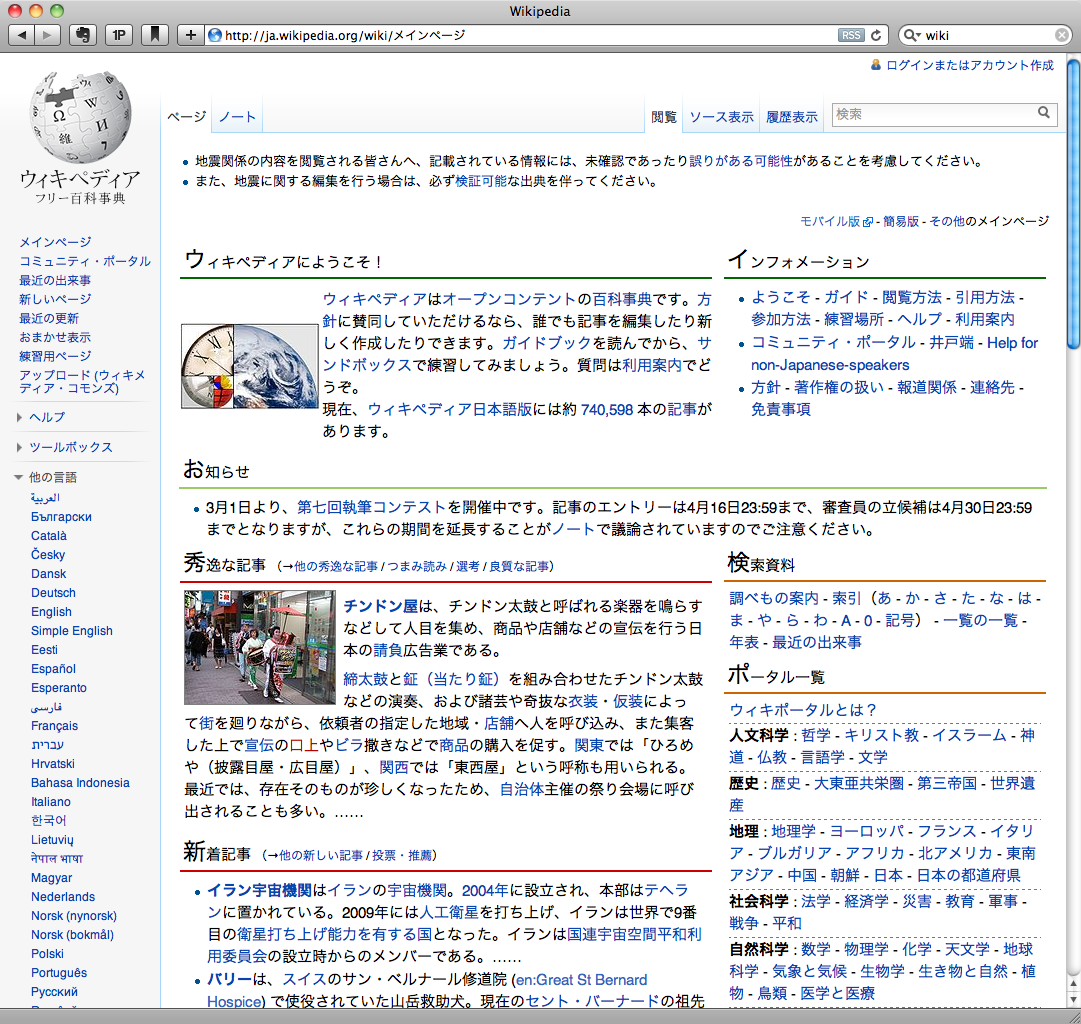This screenshot has width=1081, height=1024.
Task: Open メインページ in sidebar
Action: pos(55,242)
